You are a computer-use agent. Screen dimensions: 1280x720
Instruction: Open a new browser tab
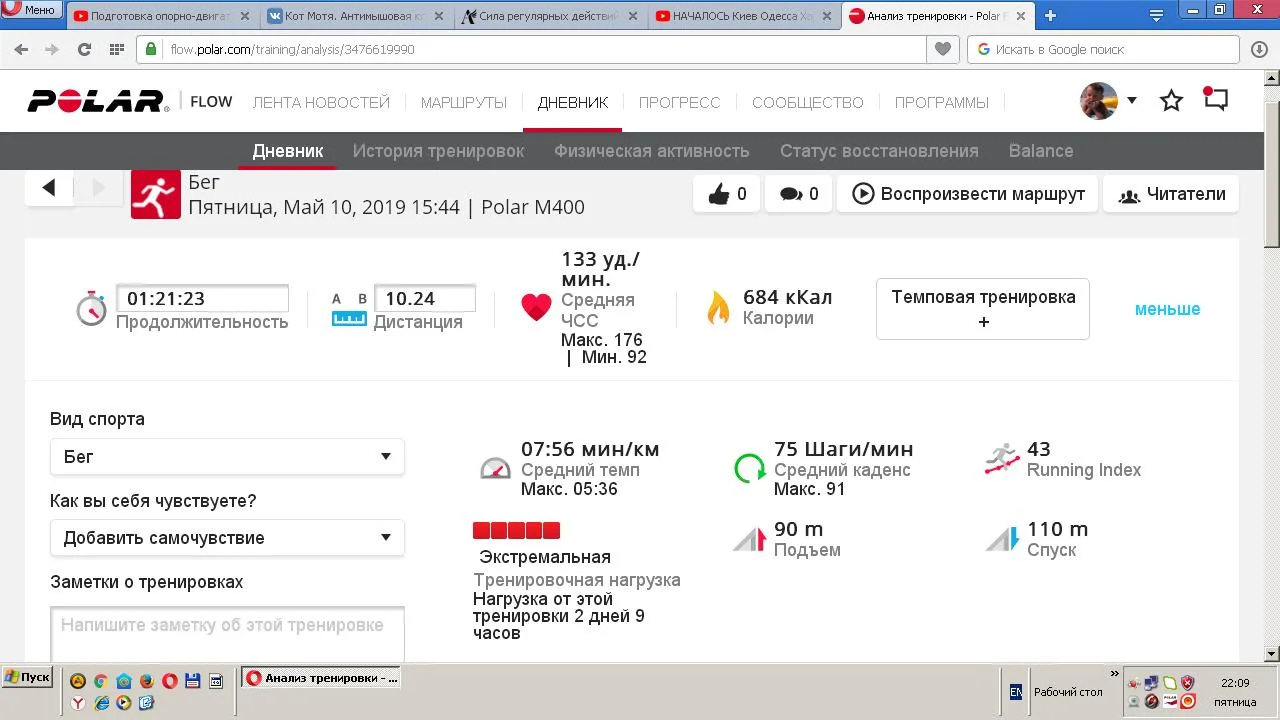[1050, 15]
